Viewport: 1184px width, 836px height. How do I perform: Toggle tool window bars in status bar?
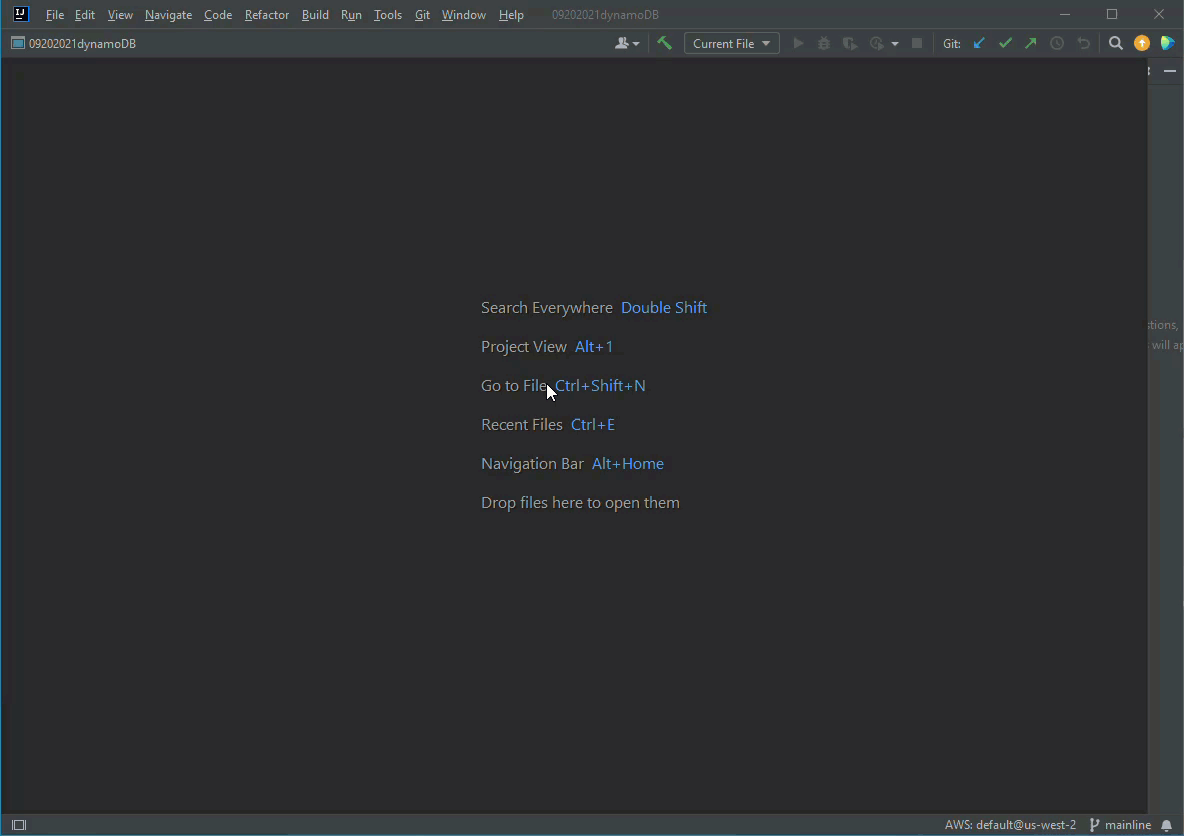coord(18,825)
